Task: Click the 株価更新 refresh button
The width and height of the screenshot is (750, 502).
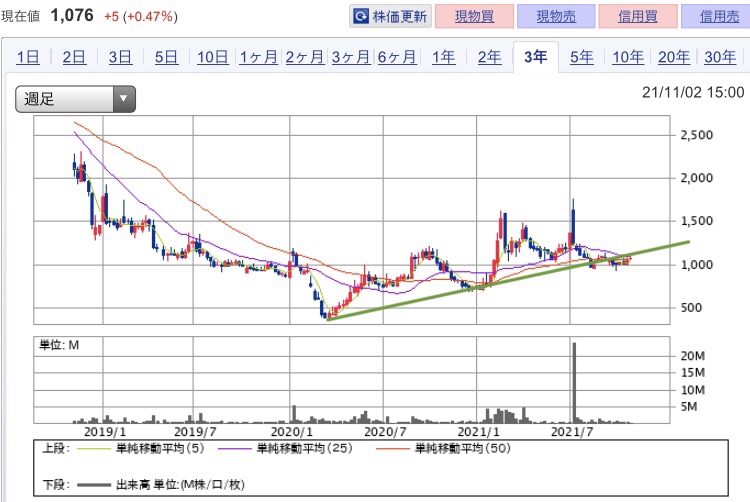Action: click(390, 17)
